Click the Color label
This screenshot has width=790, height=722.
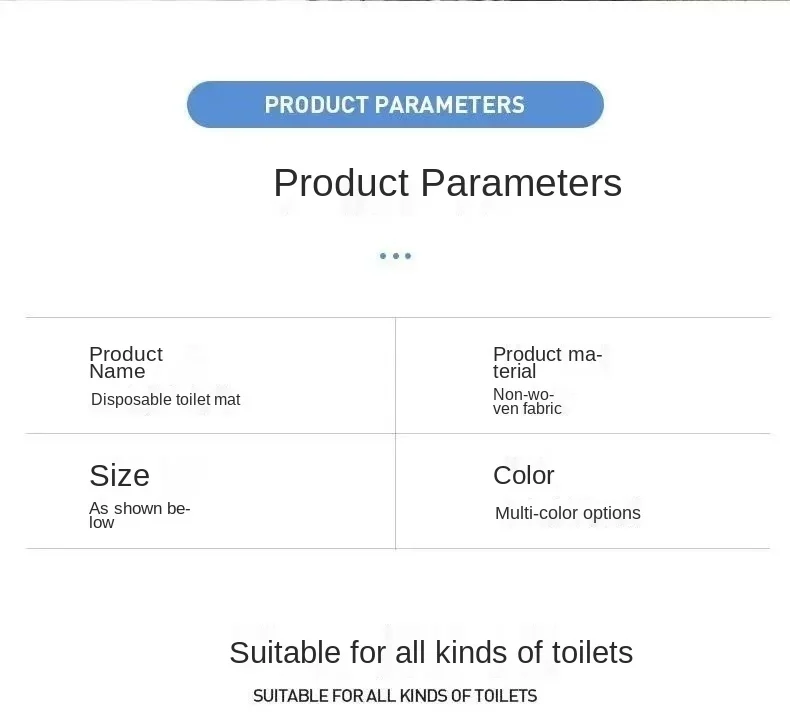pos(523,475)
